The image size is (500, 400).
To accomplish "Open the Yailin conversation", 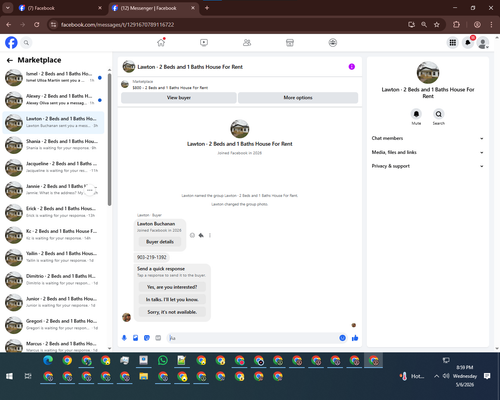I will (x=53, y=257).
